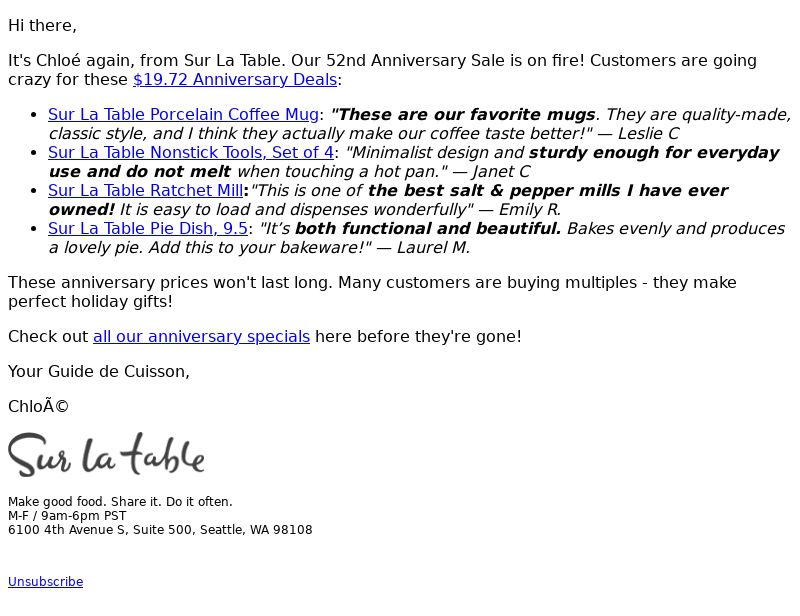Click the Emily R. review text
The height and width of the screenshot is (616, 800).
[x=388, y=200]
